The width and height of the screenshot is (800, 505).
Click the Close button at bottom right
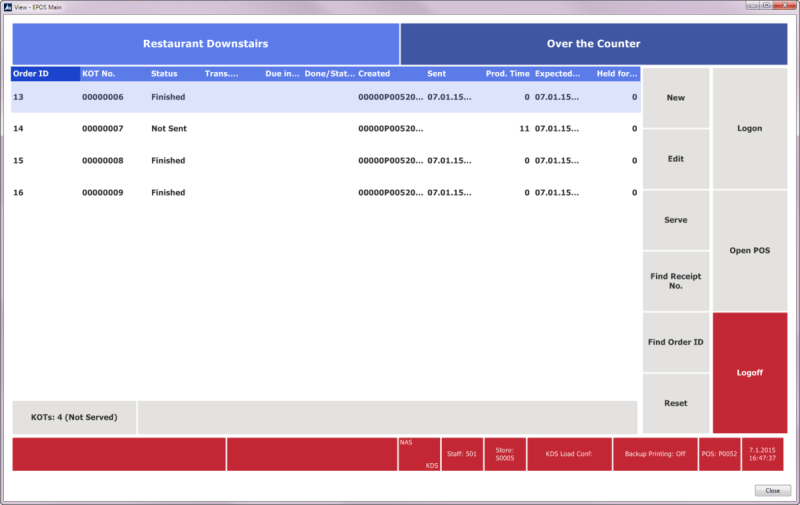click(x=772, y=491)
